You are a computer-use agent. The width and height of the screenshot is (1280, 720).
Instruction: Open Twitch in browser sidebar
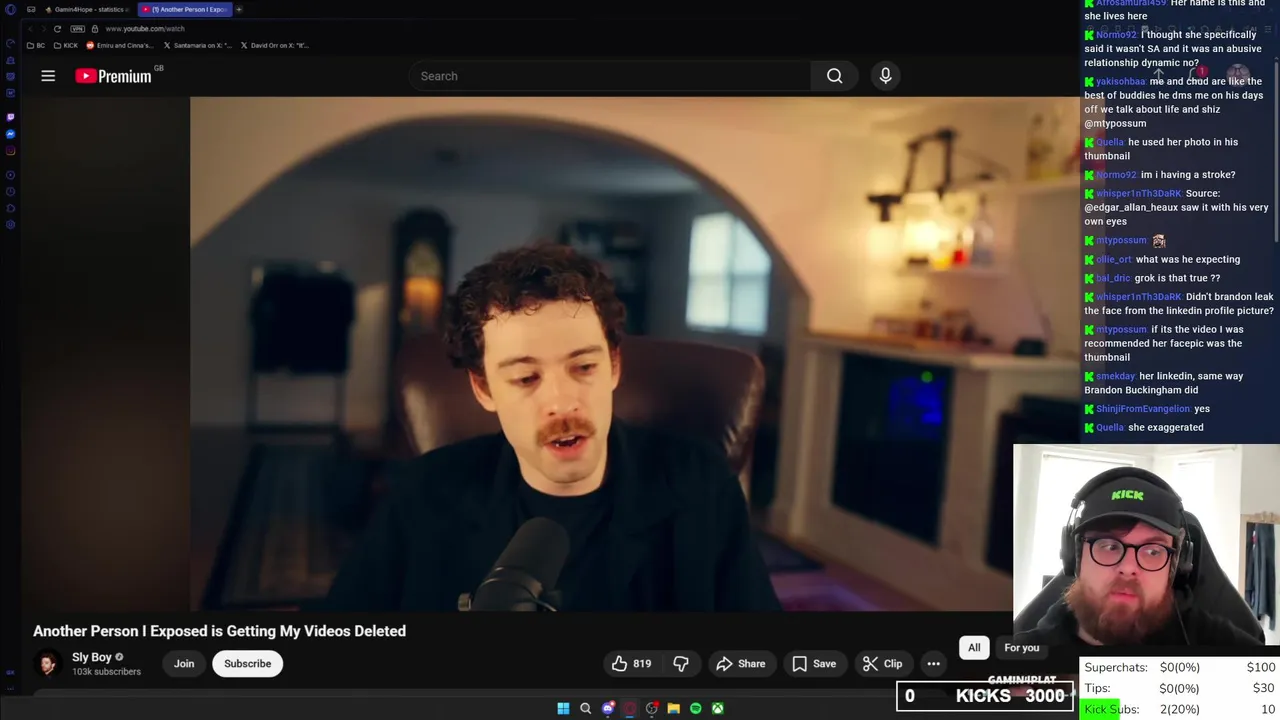11,117
